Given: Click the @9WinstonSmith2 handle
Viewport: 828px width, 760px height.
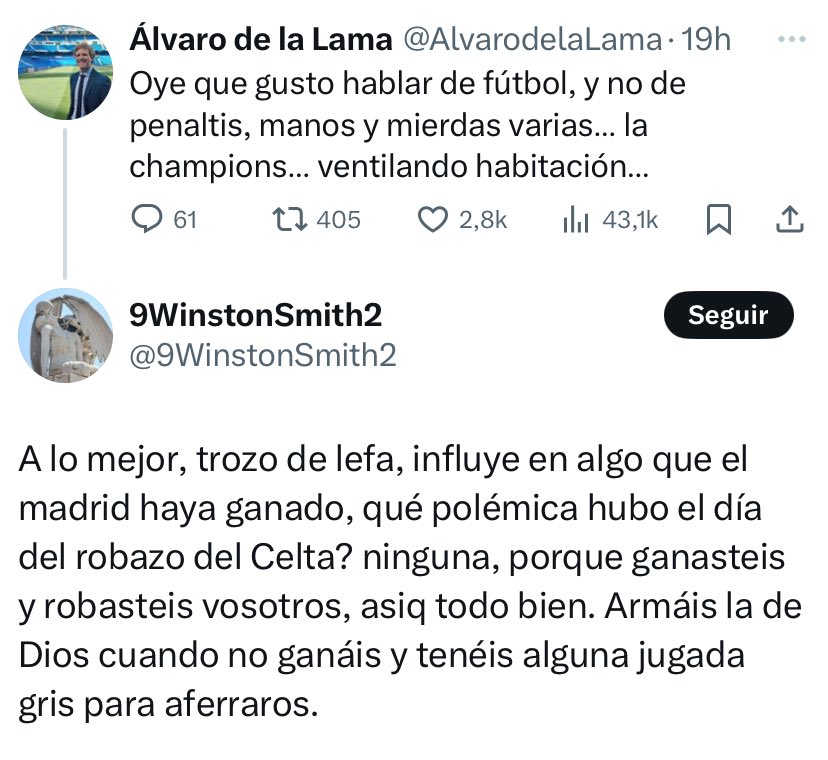Looking at the screenshot, I should coord(263,355).
